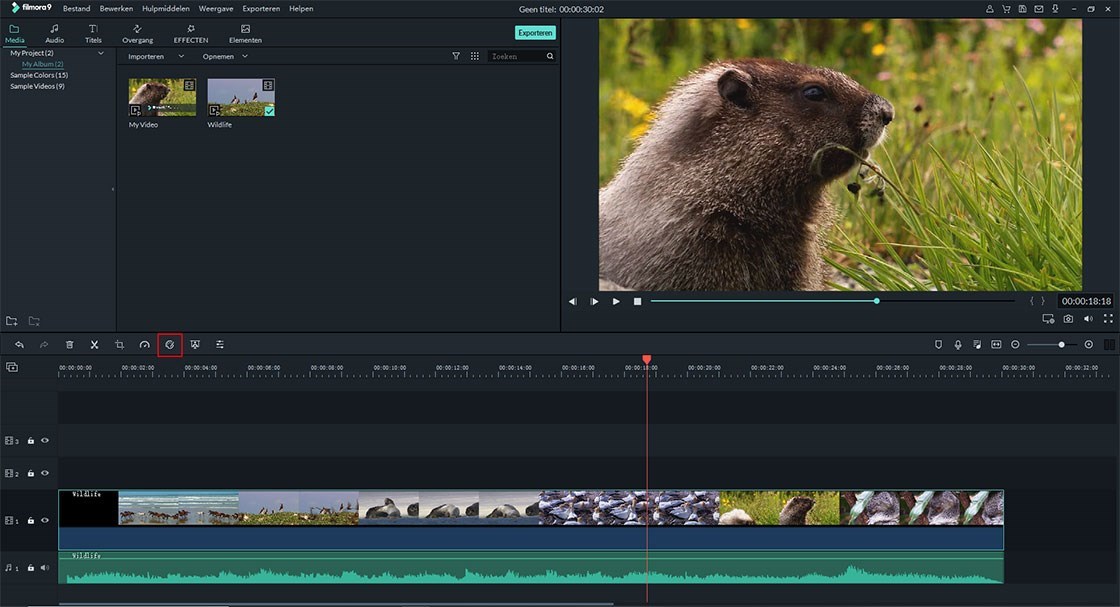Click the add track manager icon
1120x607 pixels.
click(12, 367)
